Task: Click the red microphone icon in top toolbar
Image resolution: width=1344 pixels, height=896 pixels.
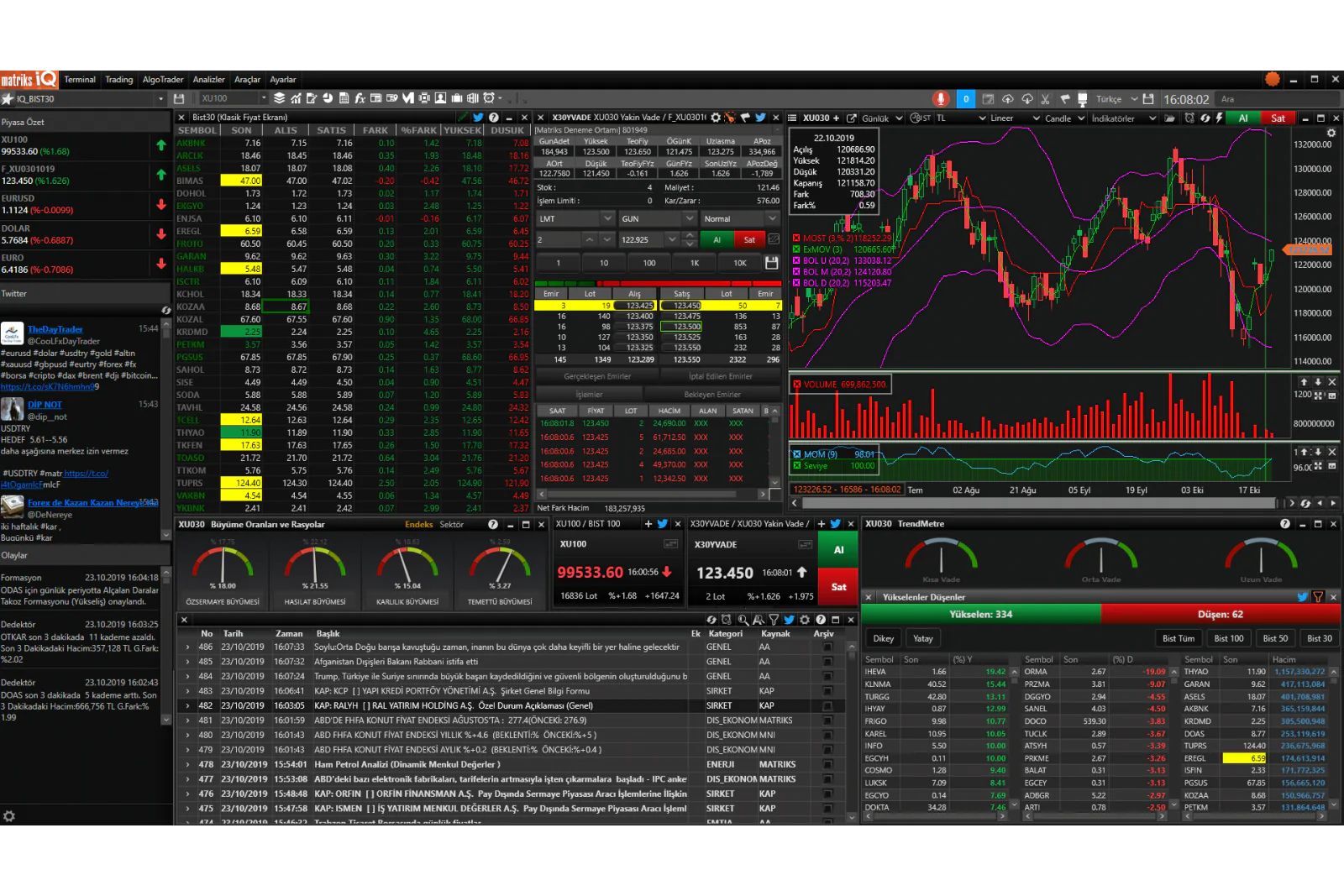Action: coord(941,99)
